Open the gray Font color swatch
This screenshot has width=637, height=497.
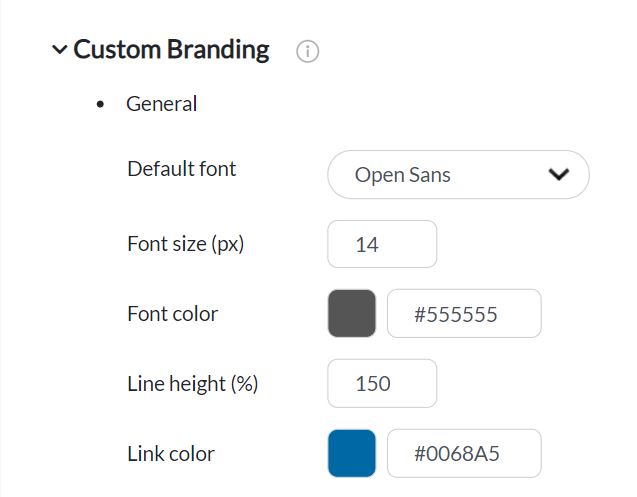[352, 313]
